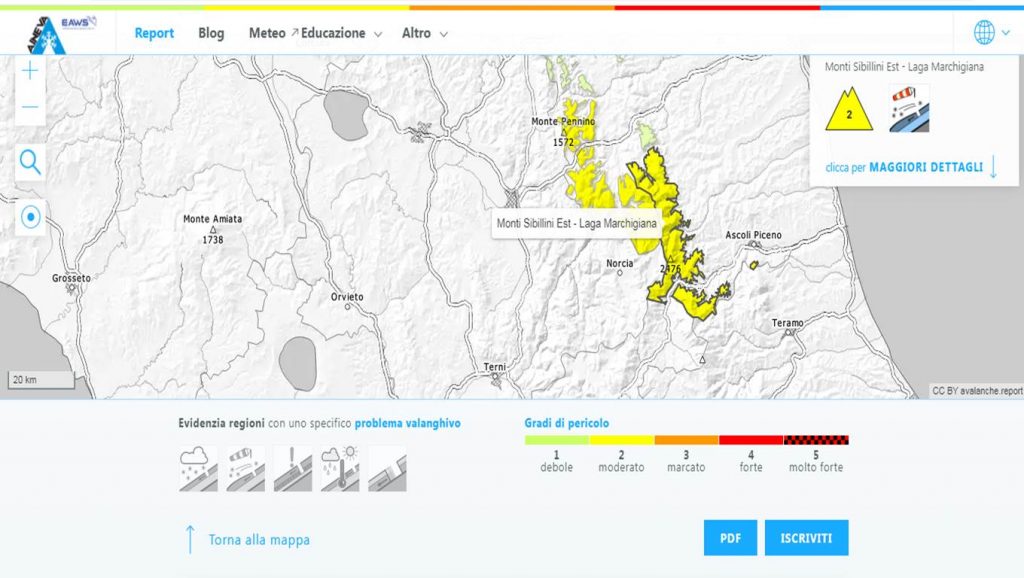Download the bulletin as PDF
The height and width of the screenshot is (578, 1024).
click(x=730, y=538)
